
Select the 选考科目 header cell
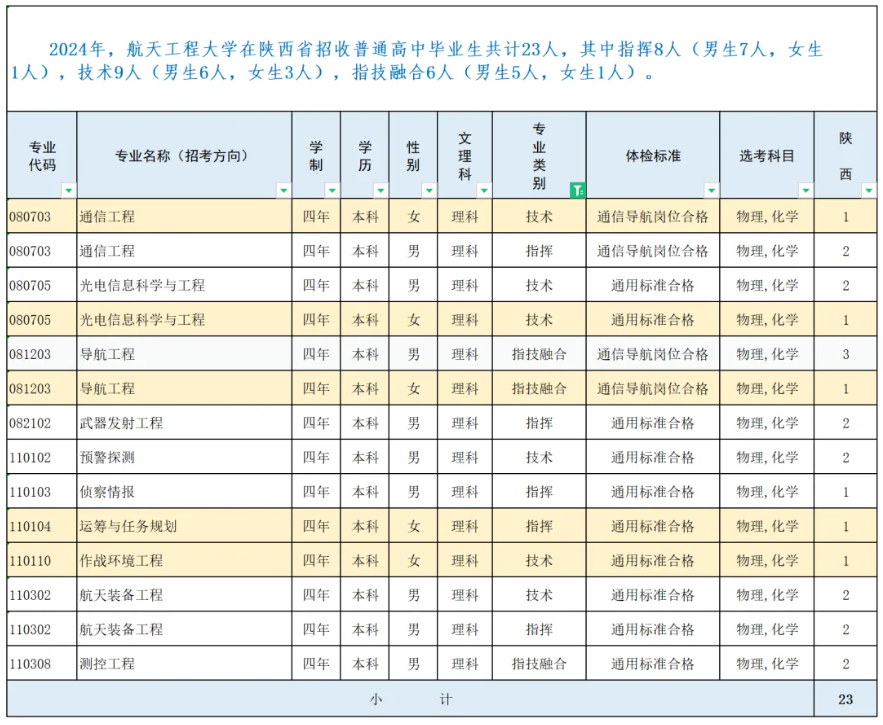(766, 155)
